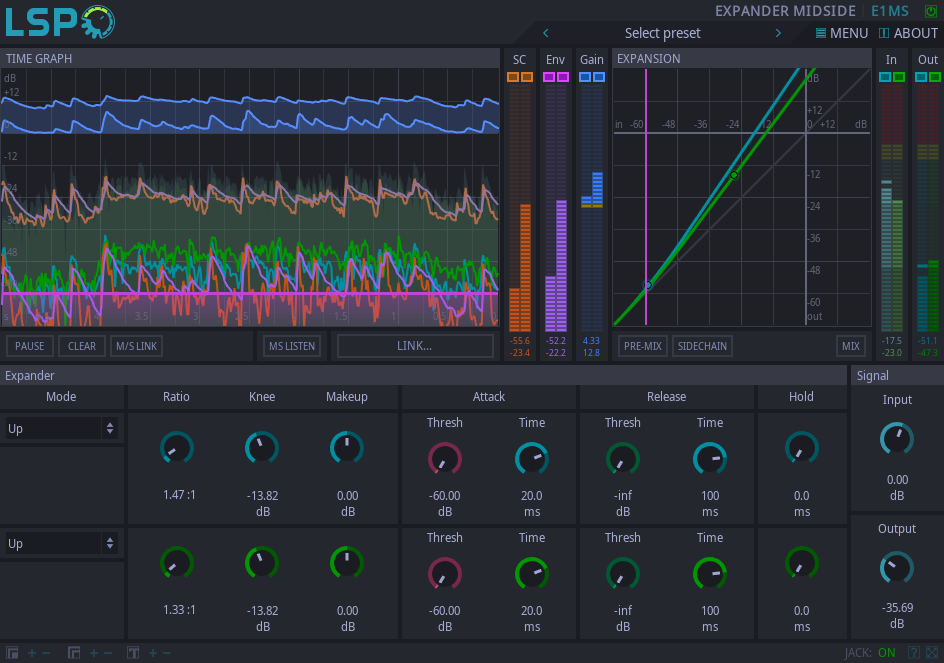Image resolution: width=944 pixels, height=663 pixels.
Task: Click the LINK... field
Action: (415, 346)
